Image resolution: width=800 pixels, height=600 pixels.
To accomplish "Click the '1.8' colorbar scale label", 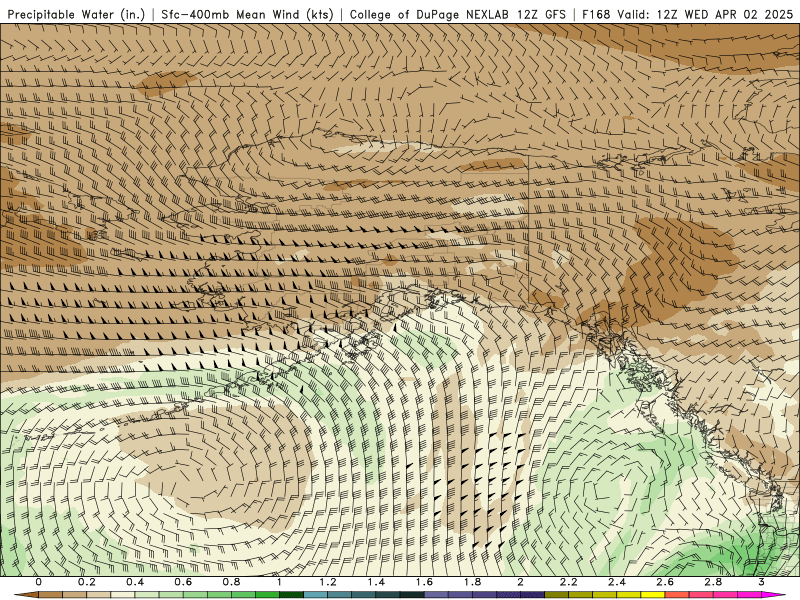I will 472,582.
